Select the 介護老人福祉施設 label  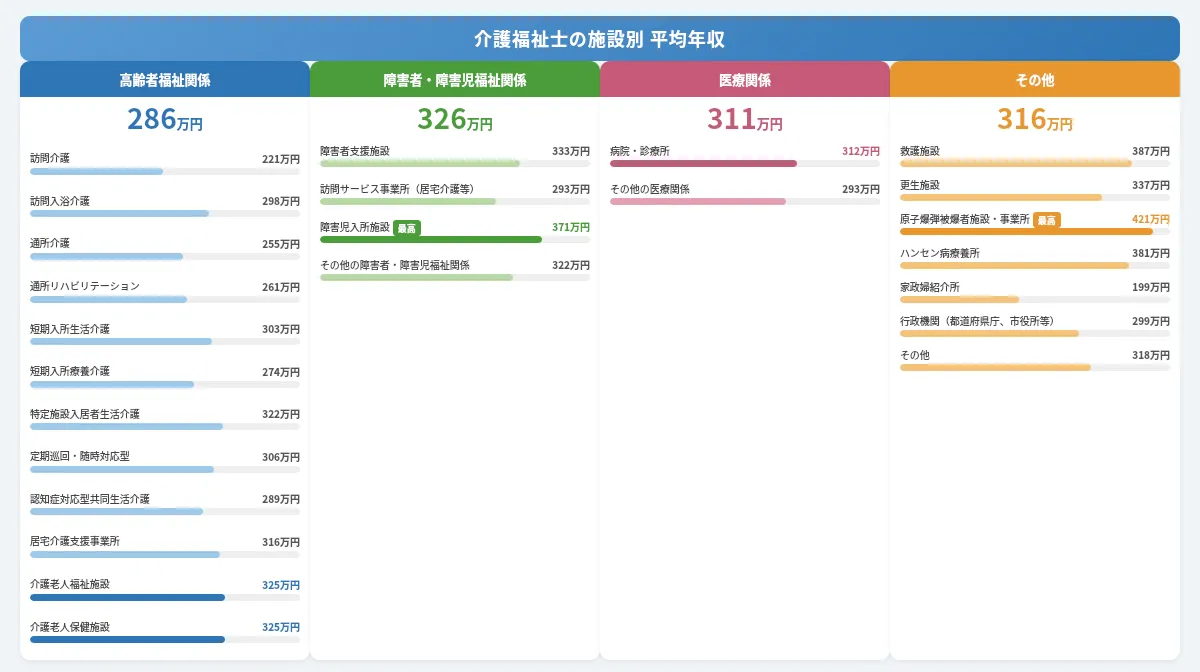pyautogui.click(x=70, y=584)
